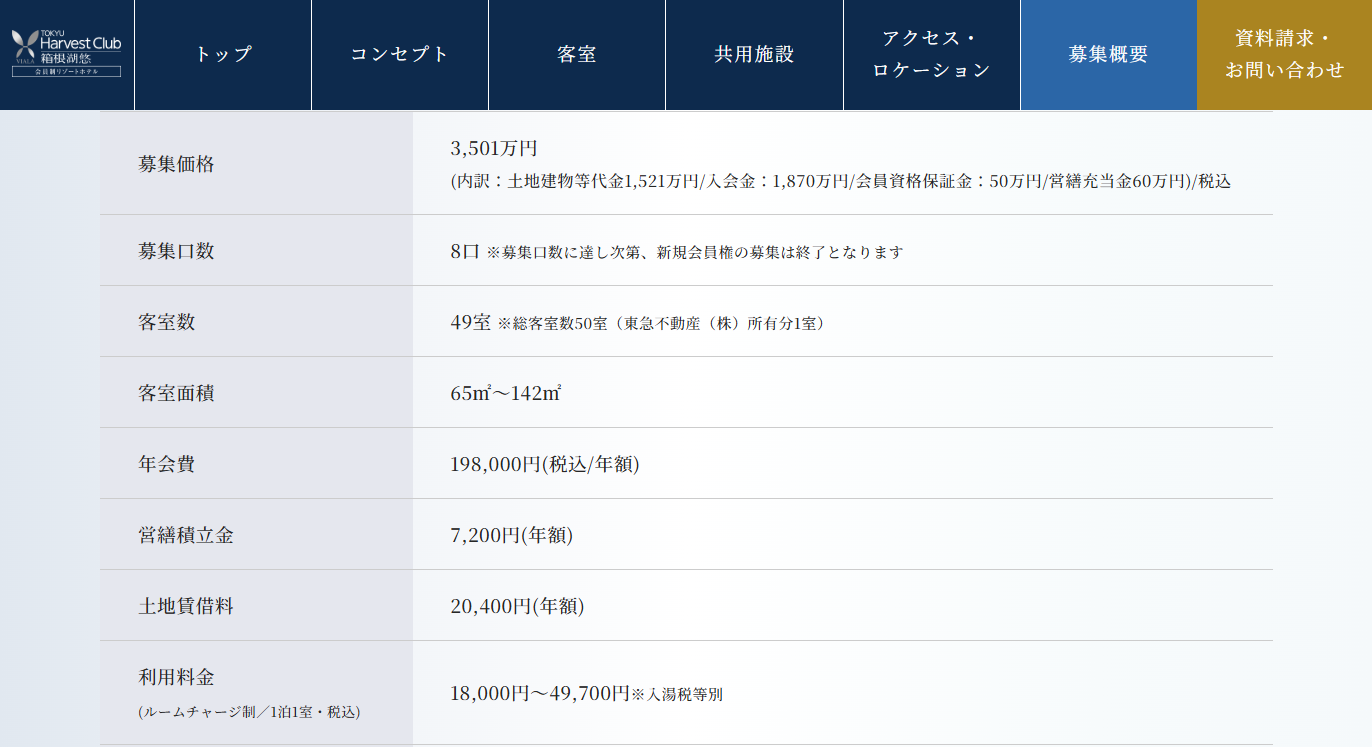Viewport: 1372px width, 747px height.
Task: Click the 募集口数 row label
Action: pos(176,251)
